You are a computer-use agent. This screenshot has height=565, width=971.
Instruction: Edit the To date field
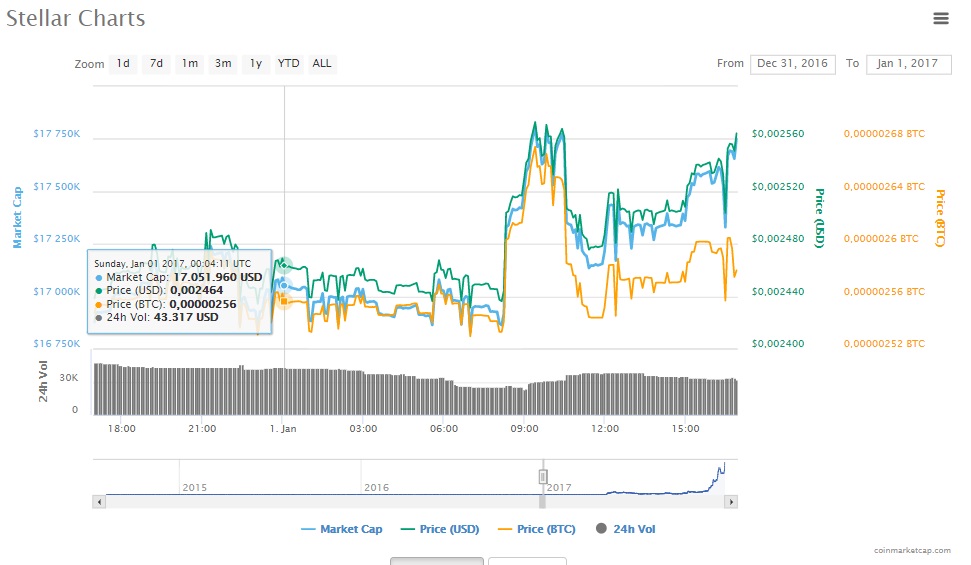pos(908,64)
